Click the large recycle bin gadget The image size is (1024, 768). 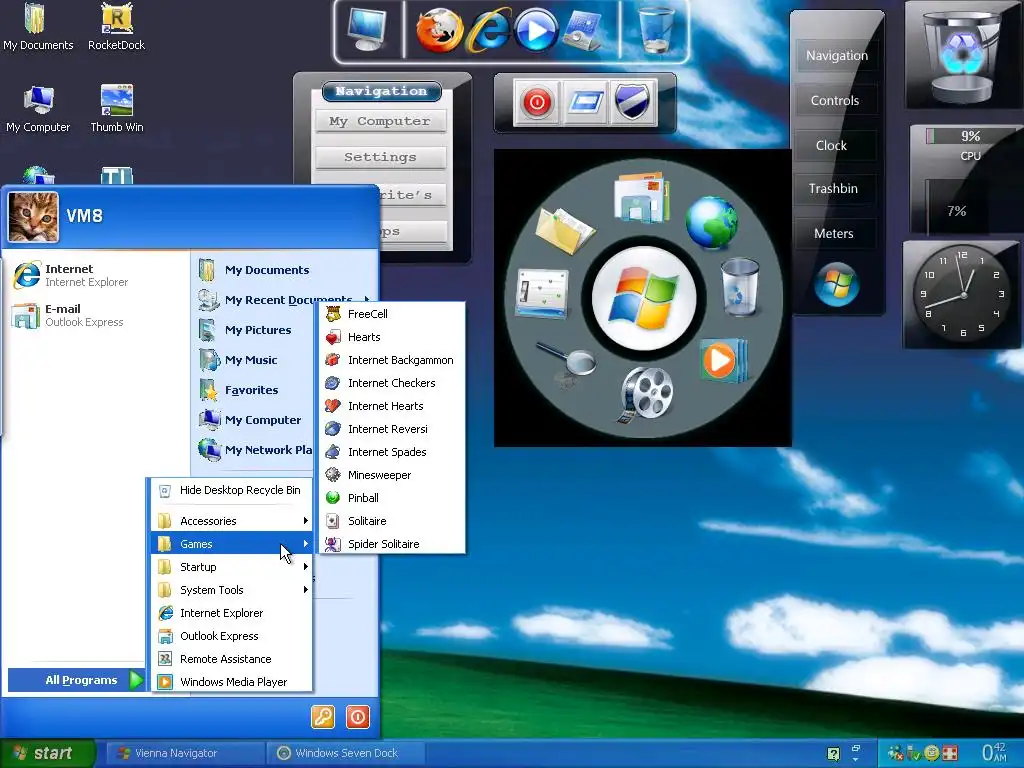tap(962, 54)
